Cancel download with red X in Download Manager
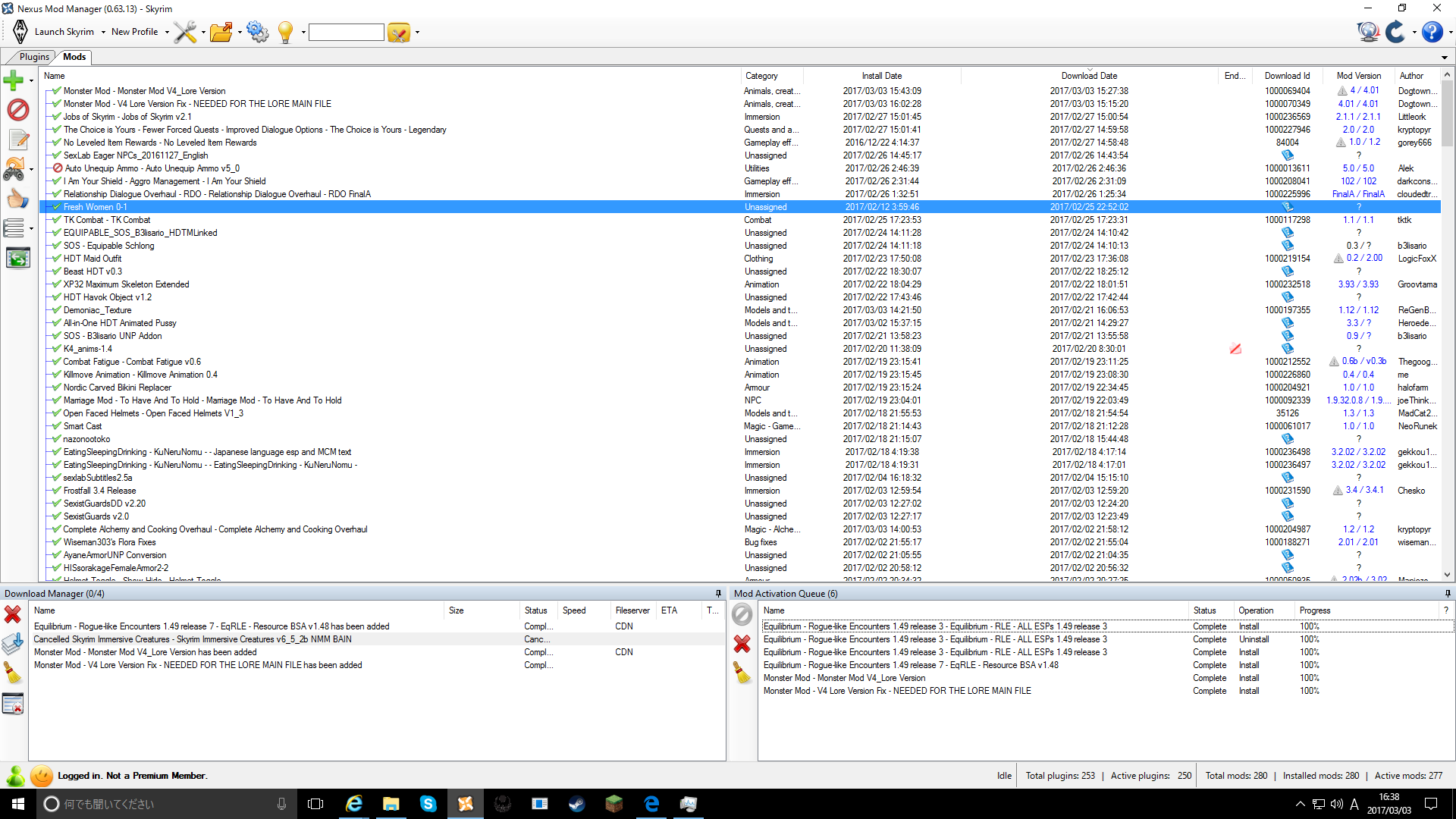 tap(13, 613)
